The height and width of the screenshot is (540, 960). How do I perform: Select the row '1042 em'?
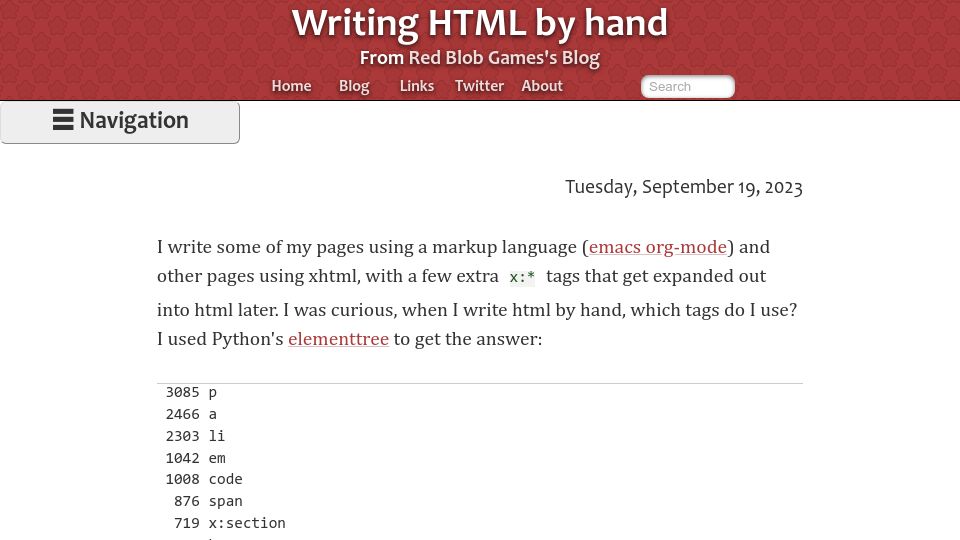[195, 458]
